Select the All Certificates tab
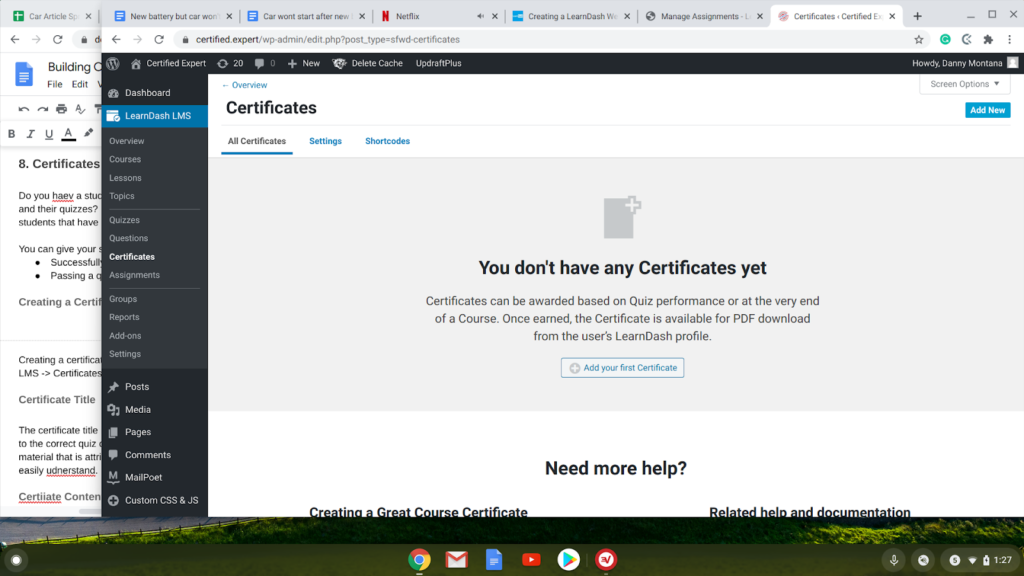 257,141
